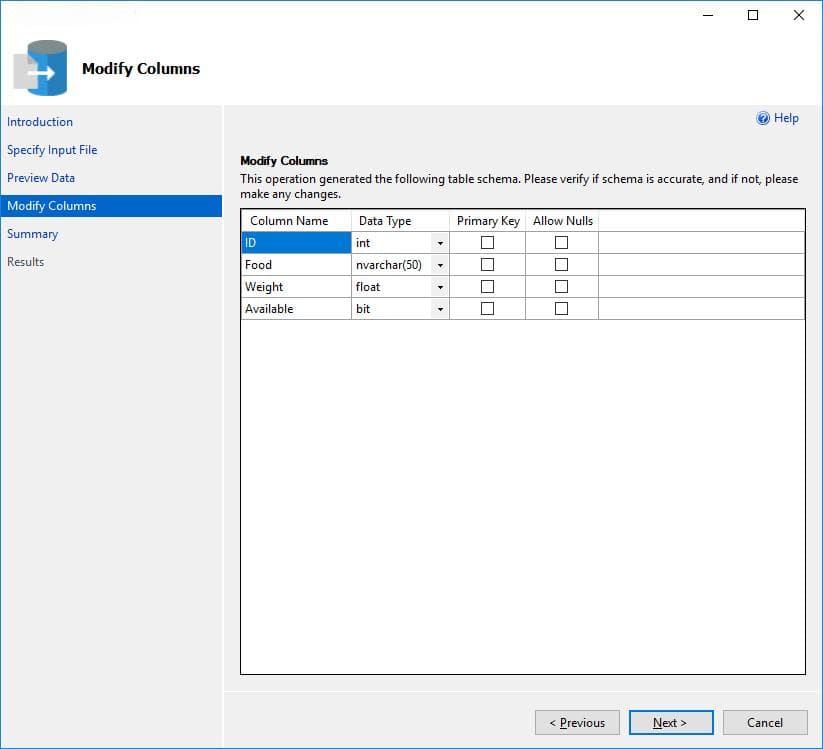The width and height of the screenshot is (823, 749).
Task: Enable Allow Nulls for the Weight column
Action: click(x=561, y=287)
